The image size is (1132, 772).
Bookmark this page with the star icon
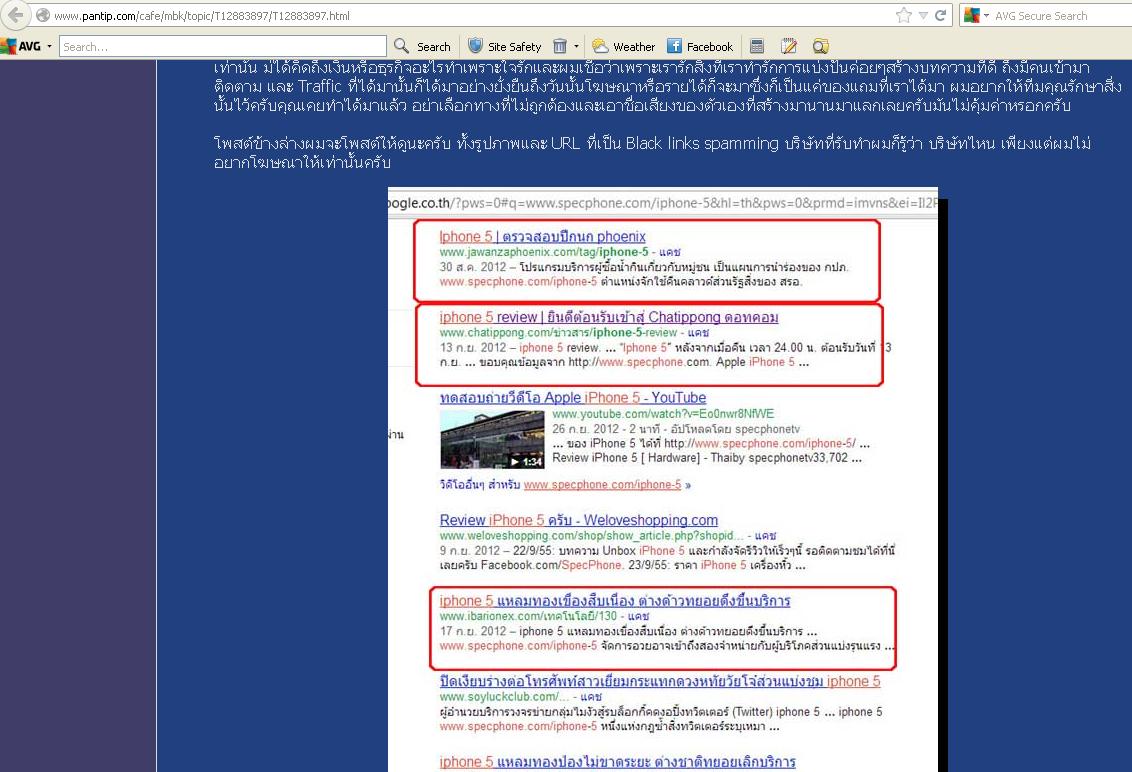903,15
